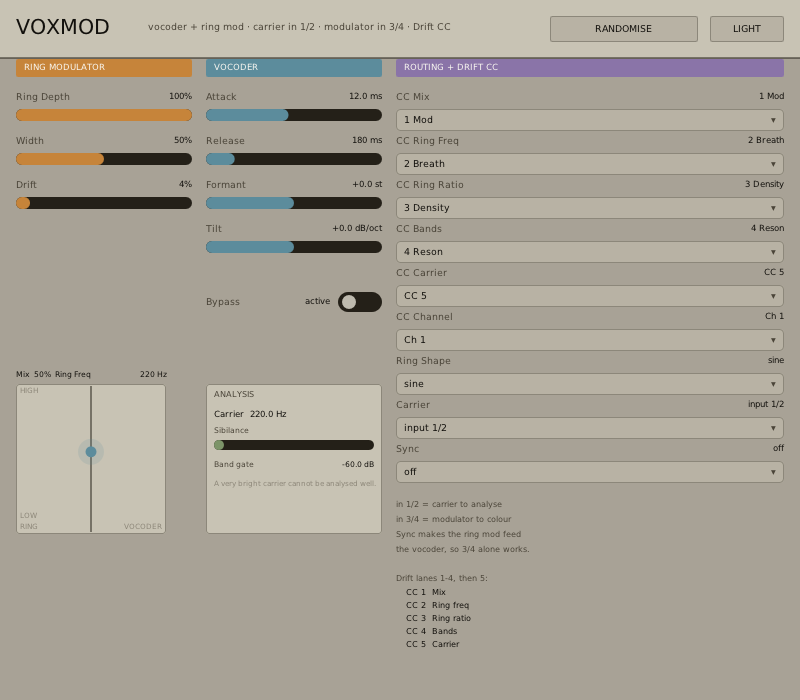This screenshot has width=800, height=700.
Task: Click the VOCODER section header
Action: coord(294,67)
